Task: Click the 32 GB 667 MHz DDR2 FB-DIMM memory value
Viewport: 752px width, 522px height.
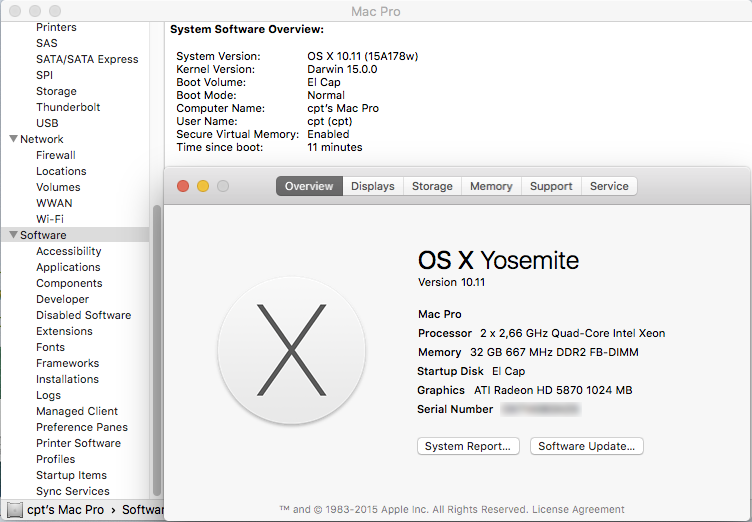Action: point(554,352)
